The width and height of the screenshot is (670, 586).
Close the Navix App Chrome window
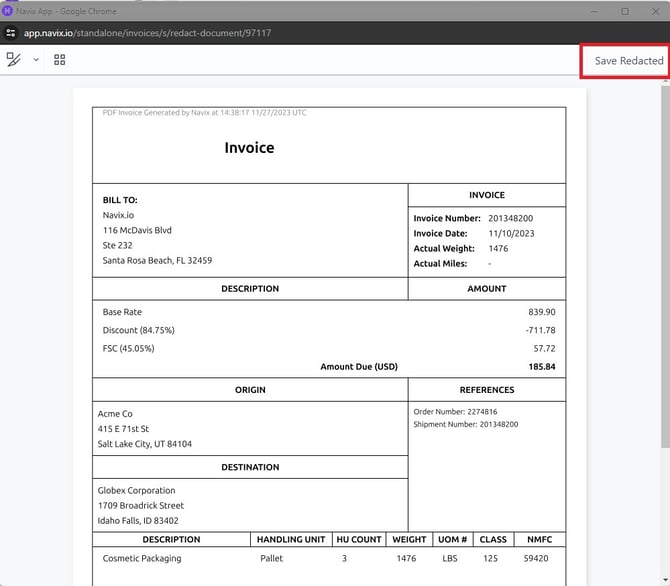coord(656,12)
